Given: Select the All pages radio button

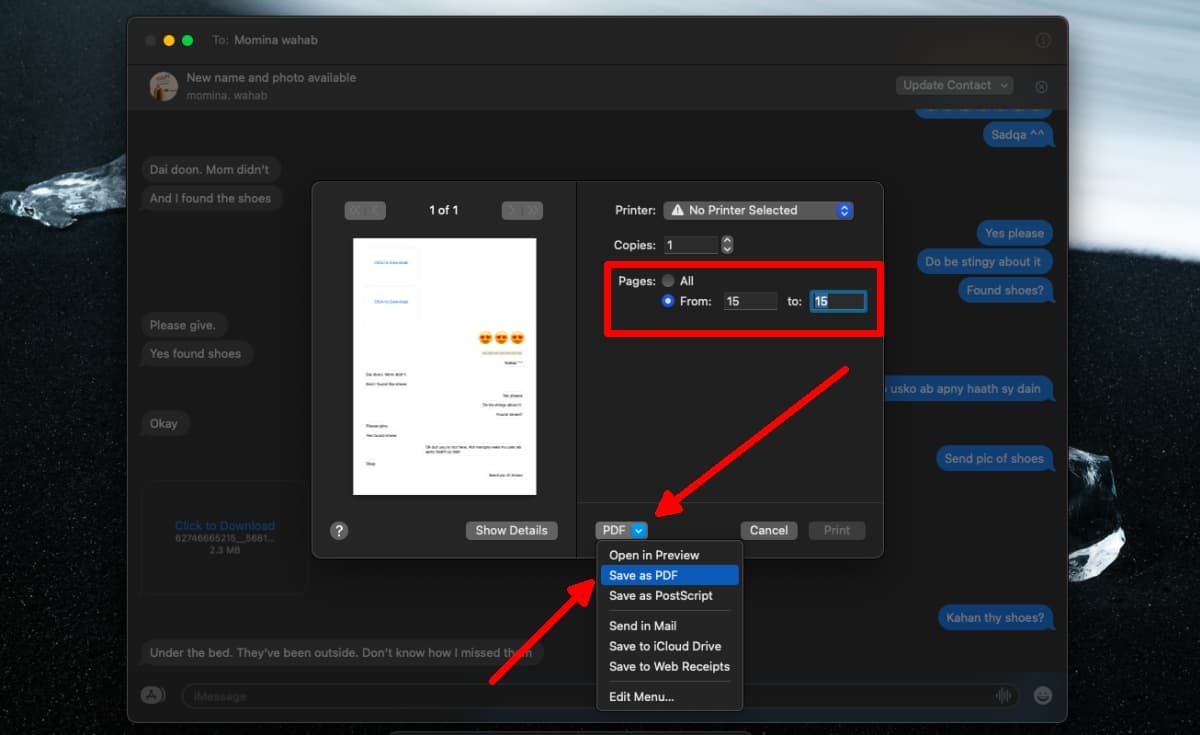Looking at the screenshot, I should pos(668,281).
